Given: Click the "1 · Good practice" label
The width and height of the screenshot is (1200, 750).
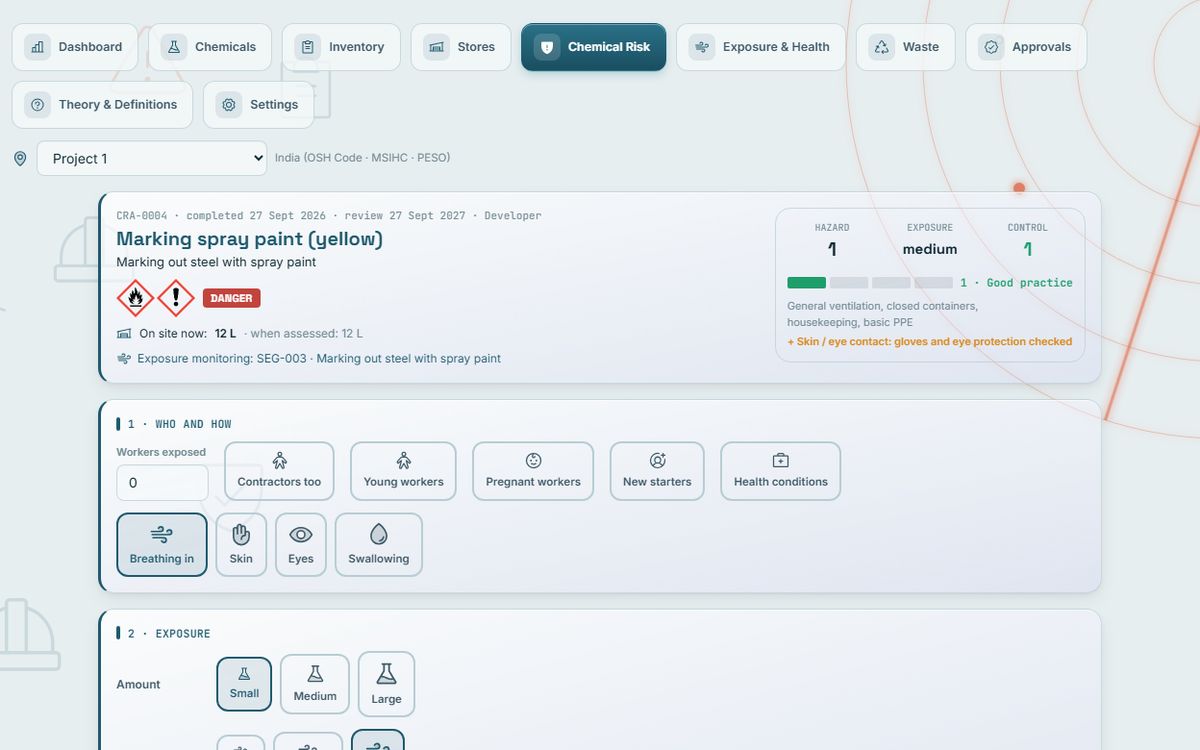Looking at the screenshot, I should coord(1016,283).
